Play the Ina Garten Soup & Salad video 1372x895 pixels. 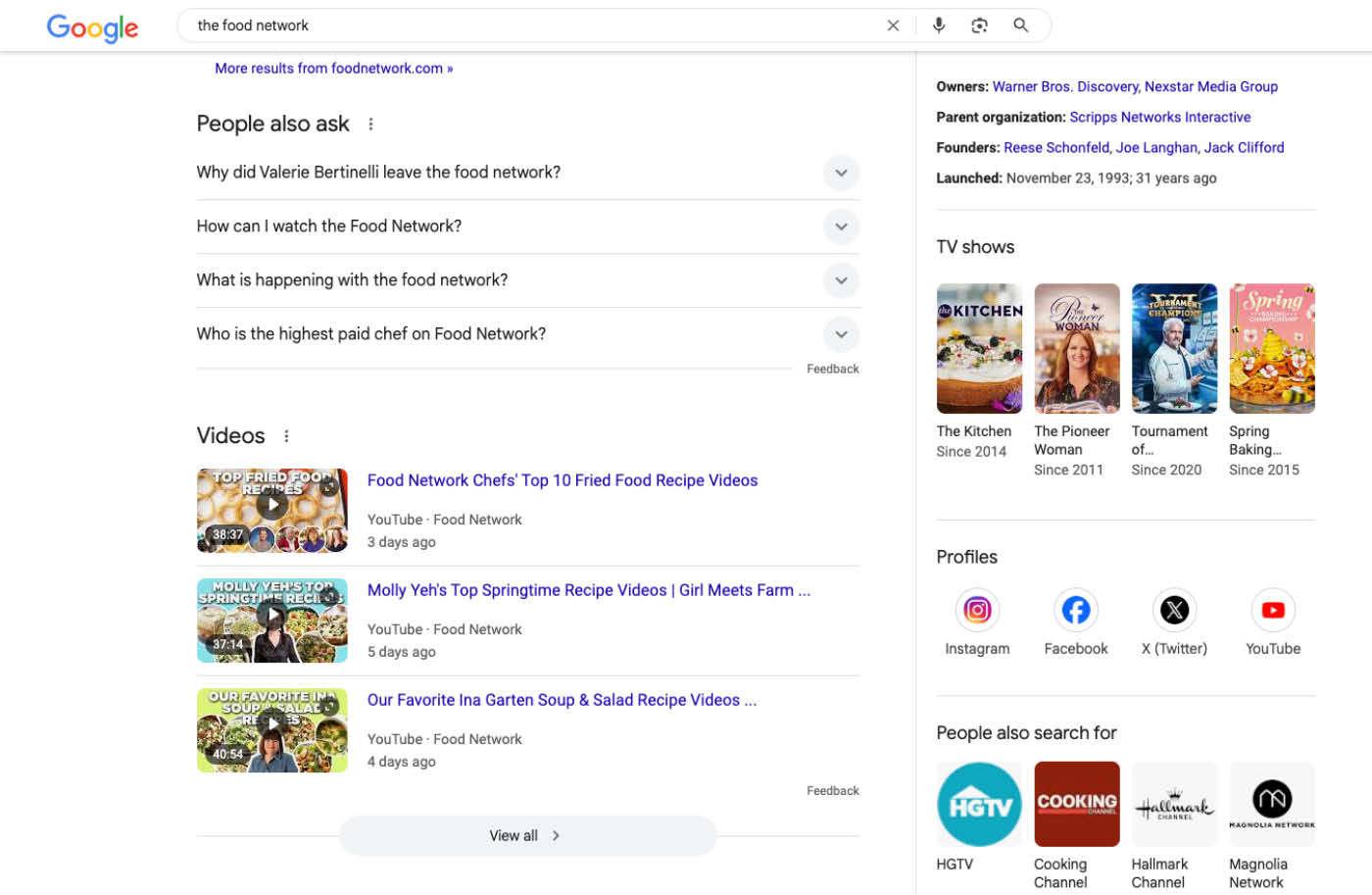click(271, 730)
